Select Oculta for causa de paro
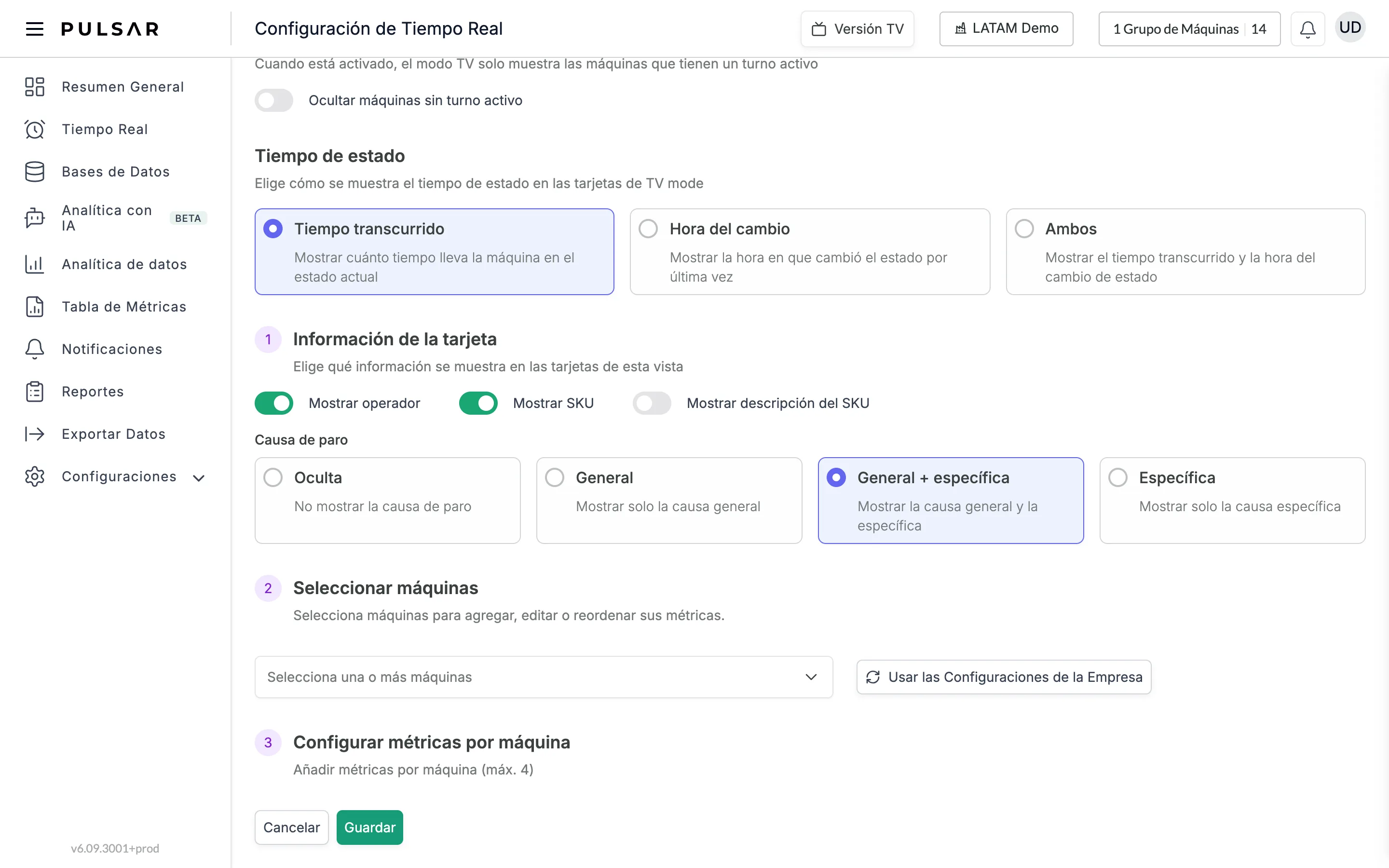The image size is (1389, 868). (387, 501)
